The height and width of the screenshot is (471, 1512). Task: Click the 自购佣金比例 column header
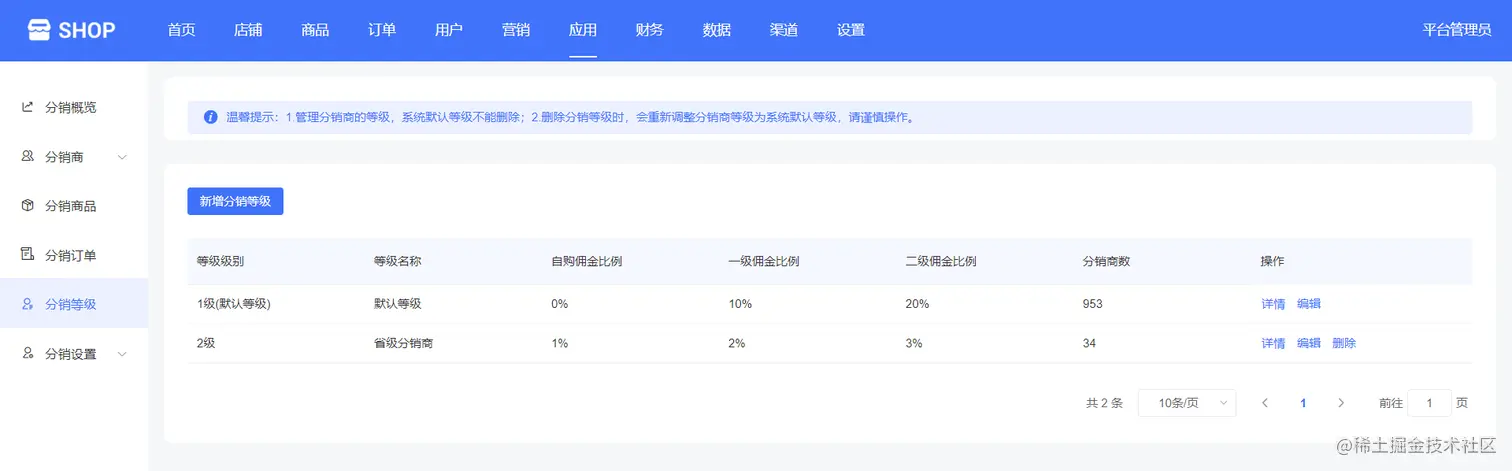point(587,262)
